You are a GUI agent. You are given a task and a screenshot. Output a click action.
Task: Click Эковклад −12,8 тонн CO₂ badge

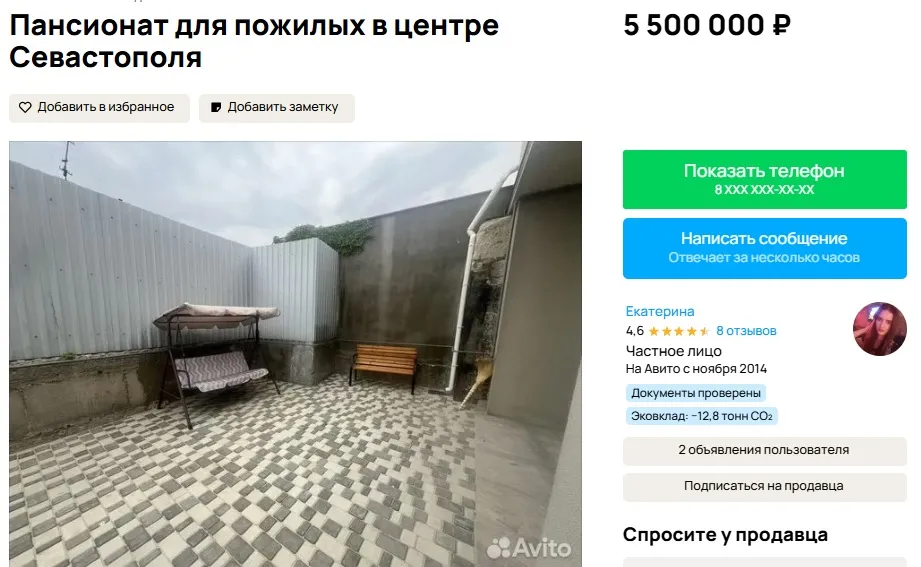(x=701, y=416)
